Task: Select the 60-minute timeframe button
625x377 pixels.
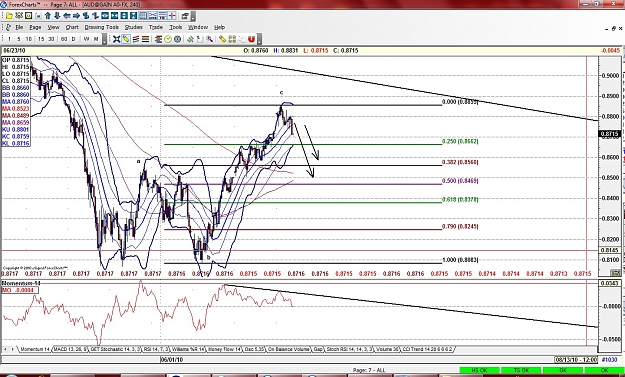Action: point(64,39)
